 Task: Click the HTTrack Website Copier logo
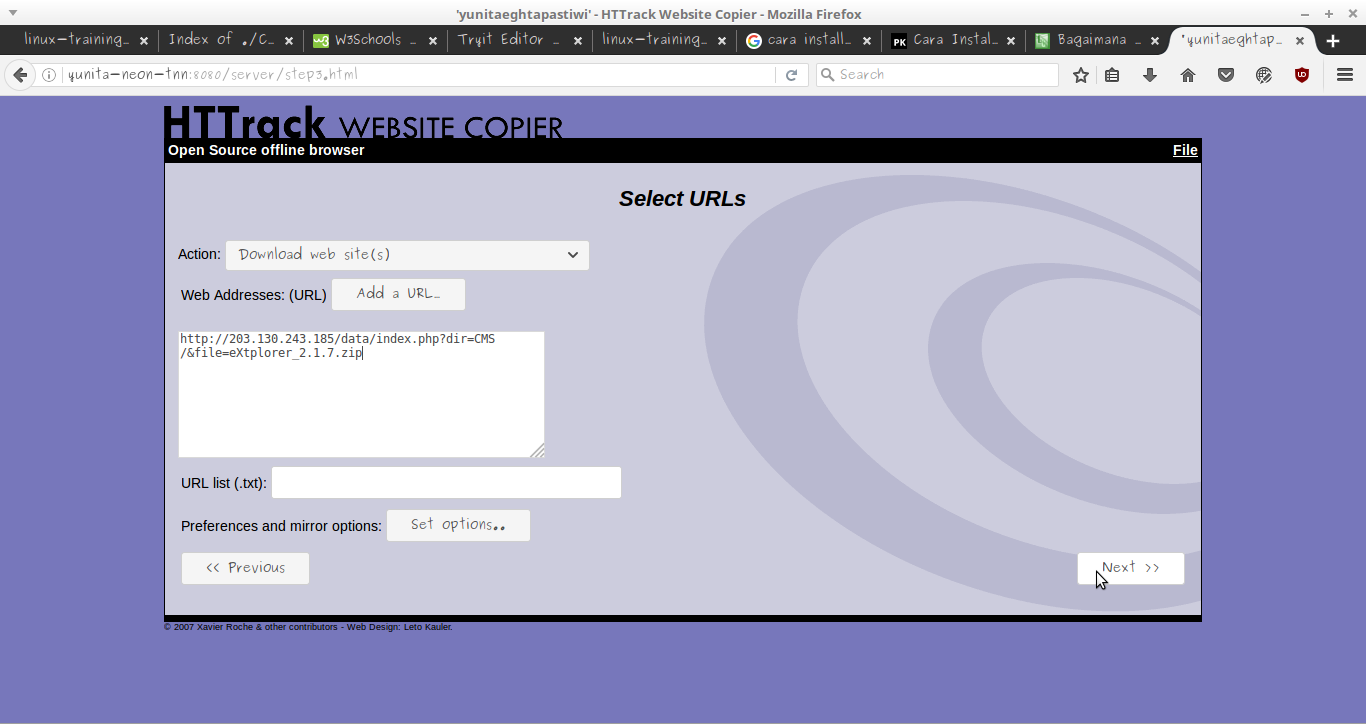(363, 122)
